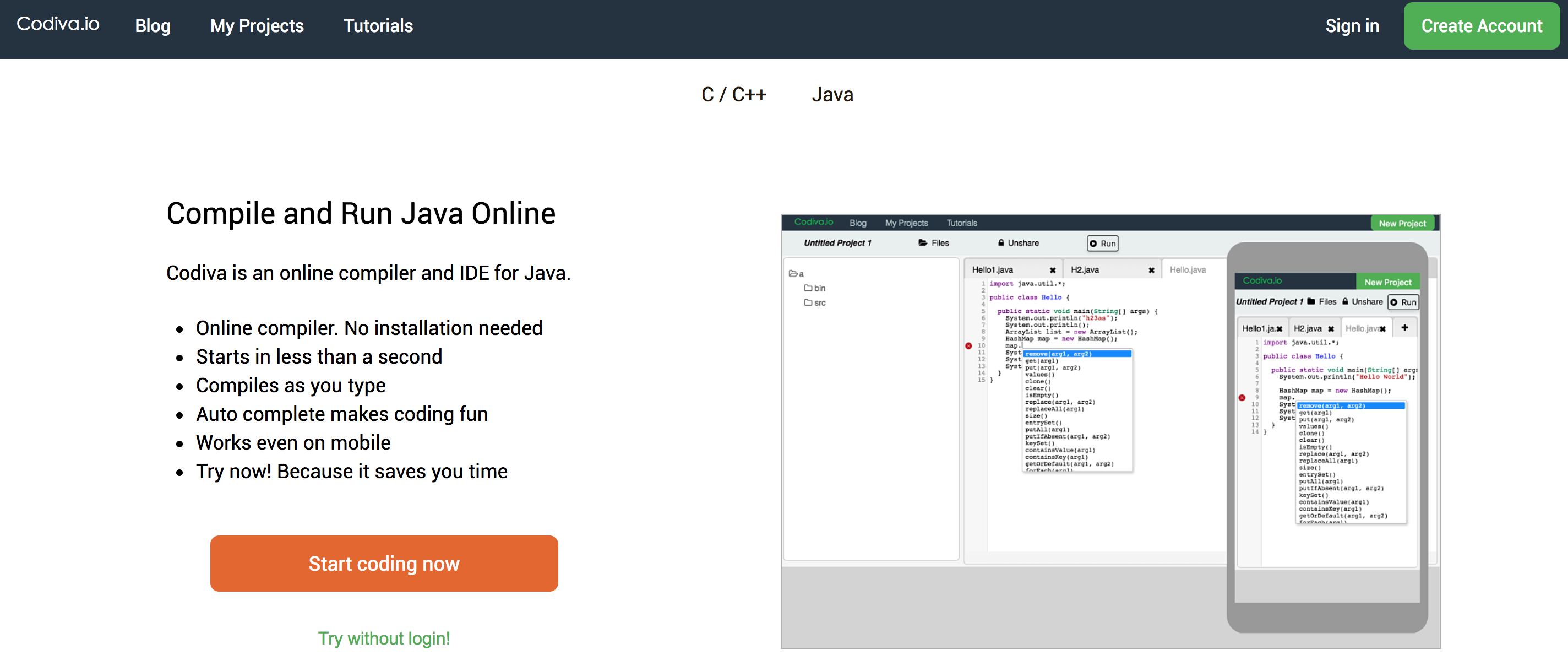The width and height of the screenshot is (1568, 660).
Task: Click the Codiva.io logo in header
Action: click(58, 24)
